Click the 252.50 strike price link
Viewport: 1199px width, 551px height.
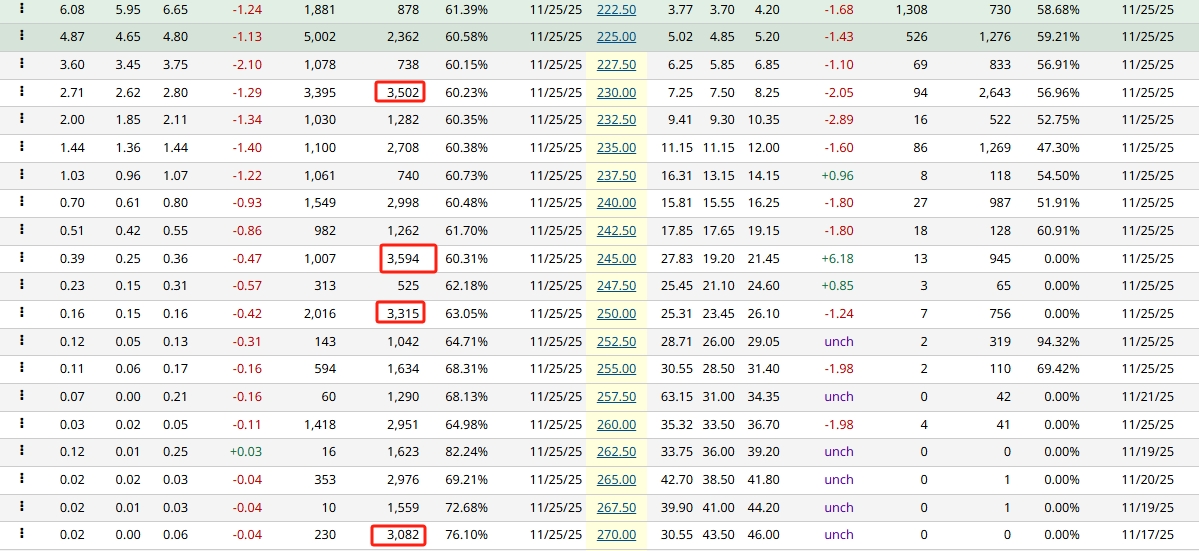click(616, 341)
